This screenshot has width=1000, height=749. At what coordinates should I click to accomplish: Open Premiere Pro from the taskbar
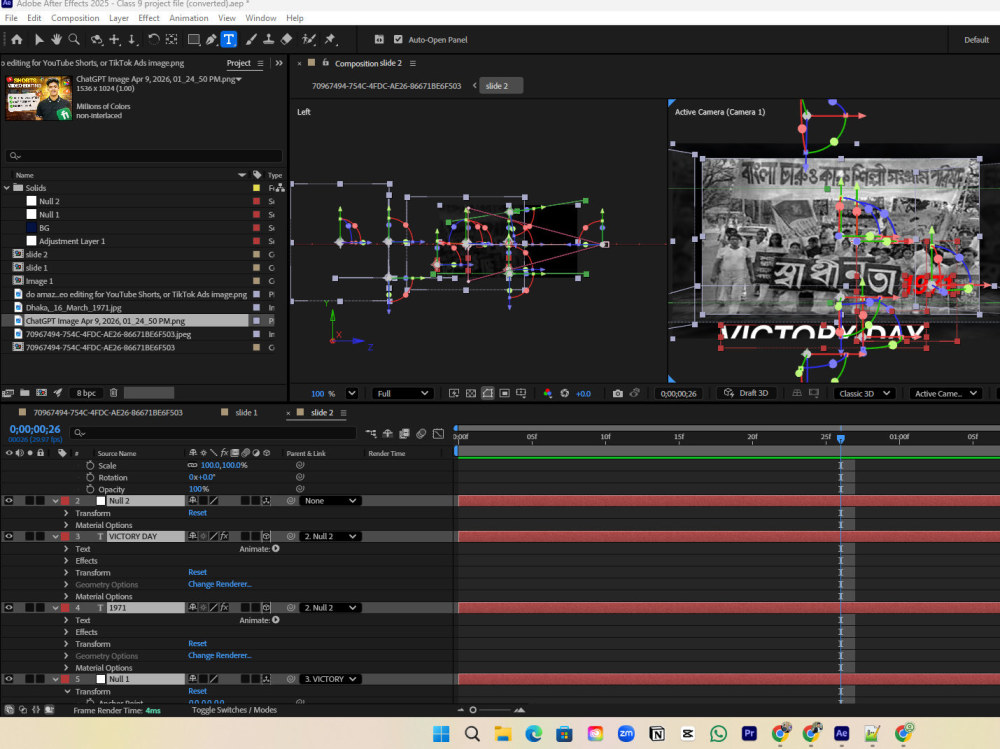[x=749, y=734]
